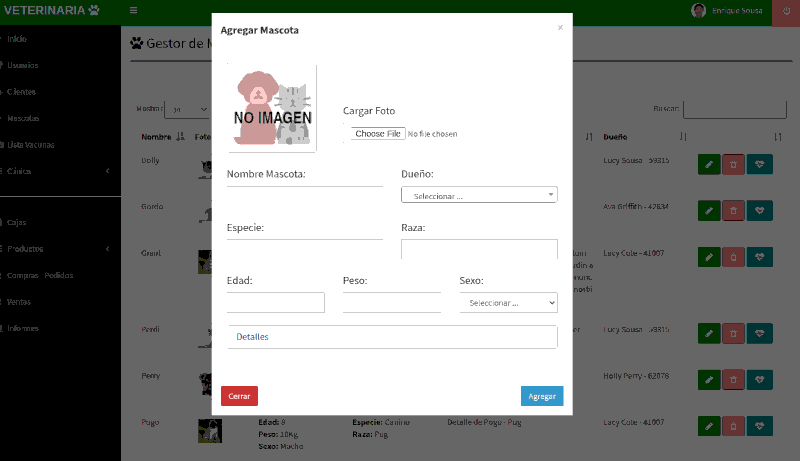Click into the Detalles text area

(x=392, y=337)
